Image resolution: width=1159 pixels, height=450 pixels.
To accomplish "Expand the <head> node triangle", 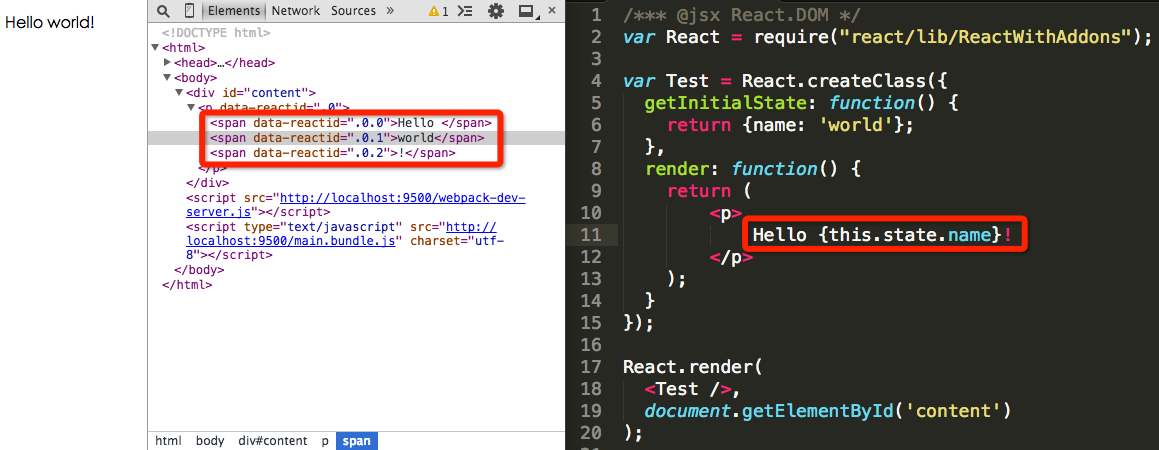I will pos(168,63).
